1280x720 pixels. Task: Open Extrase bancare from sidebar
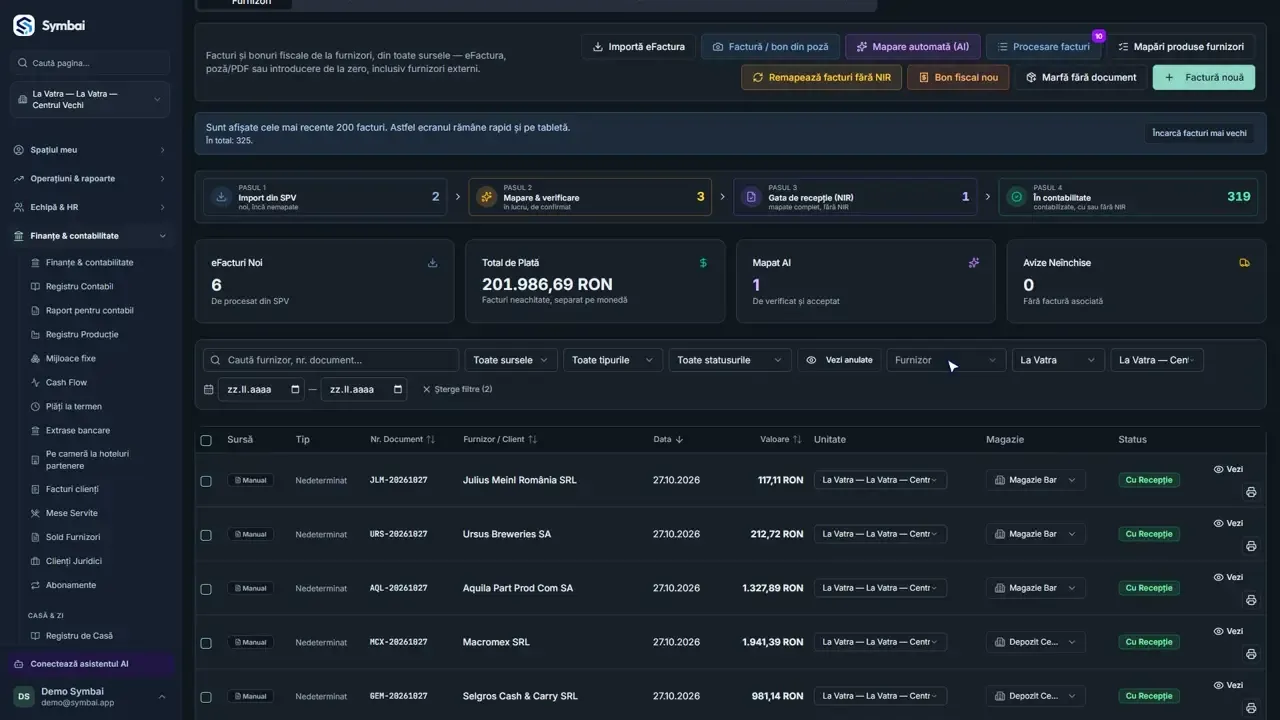pos(78,430)
